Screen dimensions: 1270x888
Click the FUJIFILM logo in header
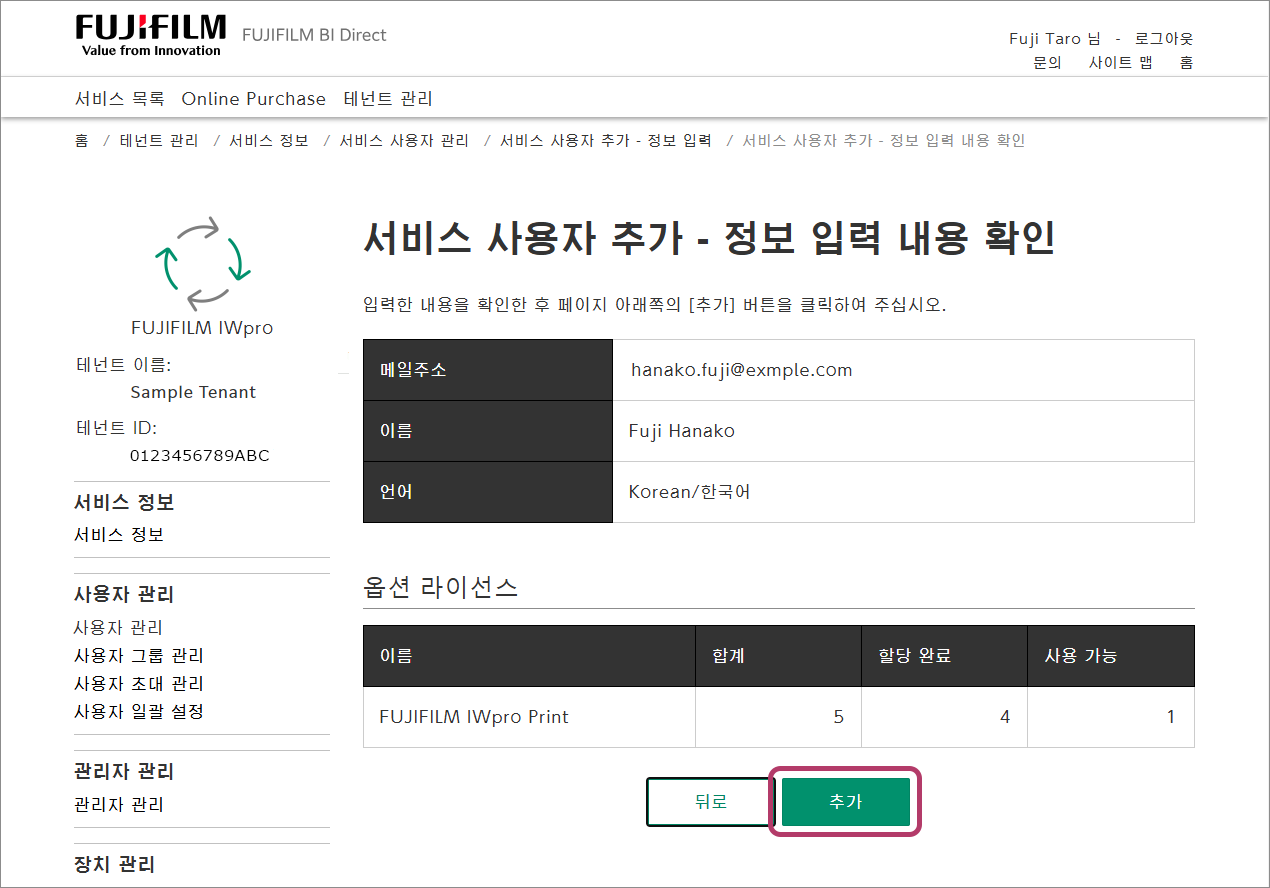click(150, 35)
